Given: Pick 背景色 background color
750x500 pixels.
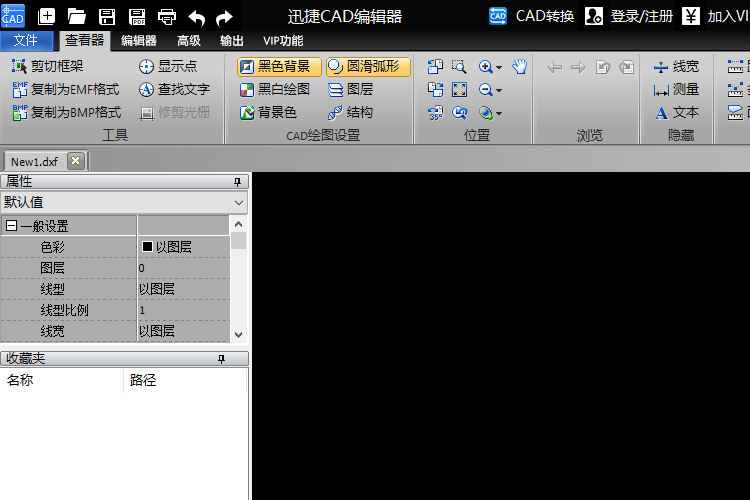Looking at the screenshot, I should click(268, 112).
